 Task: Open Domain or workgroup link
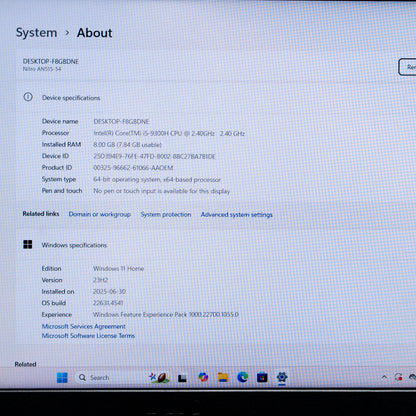(x=99, y=214)
